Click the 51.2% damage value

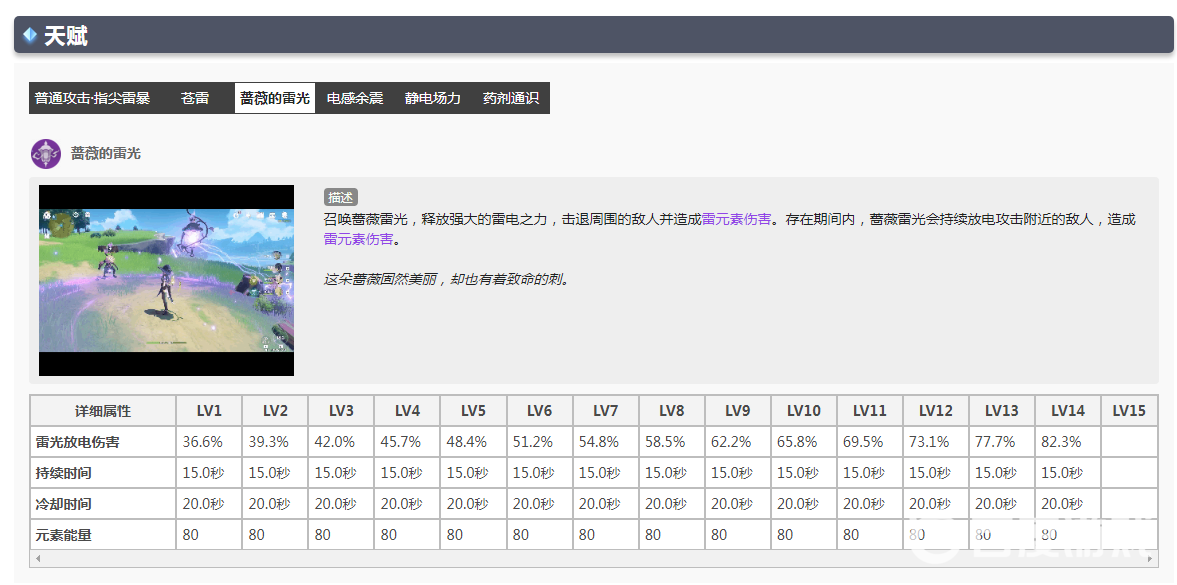point(533,442)
